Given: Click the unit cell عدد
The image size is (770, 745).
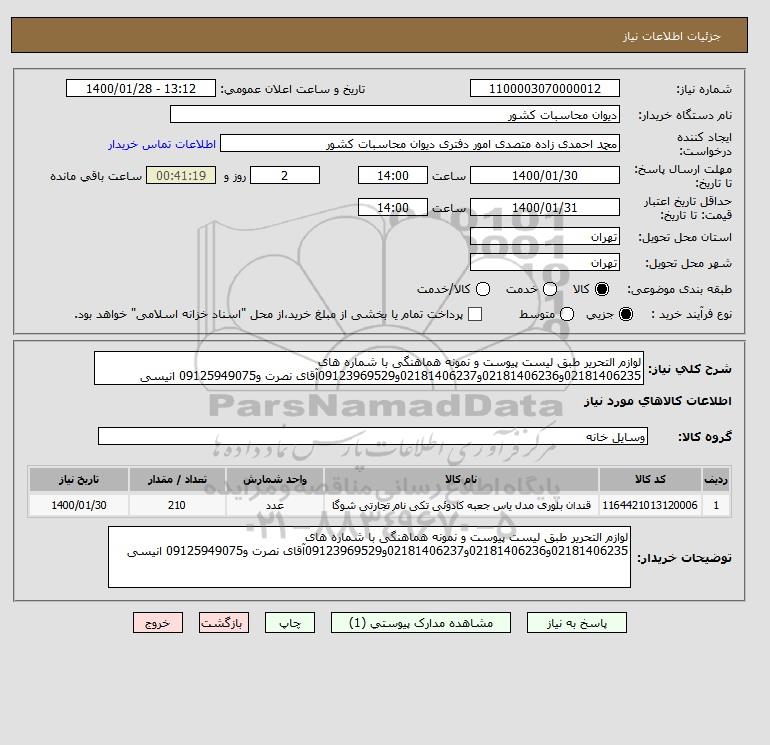Looking at the screenshot, I should (275, 505).
